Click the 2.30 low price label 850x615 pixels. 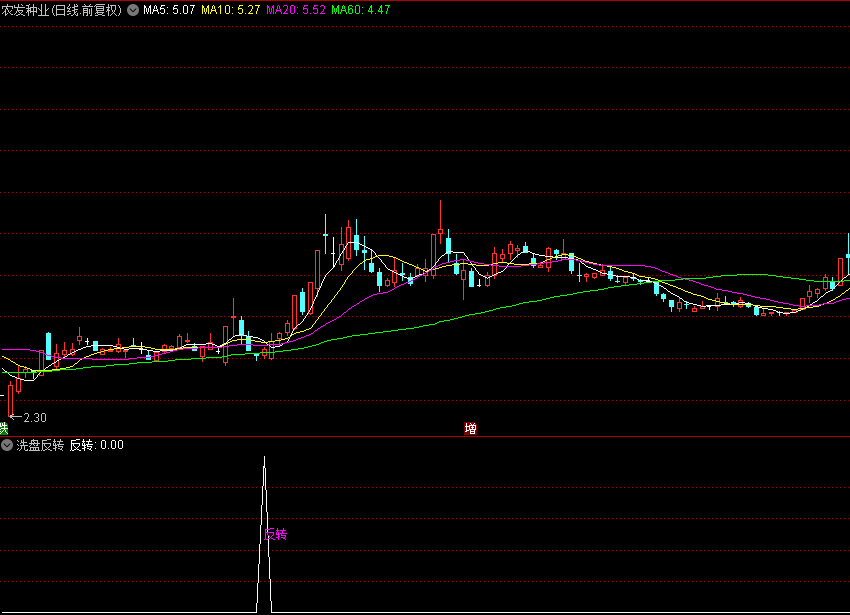coord(35,418)
